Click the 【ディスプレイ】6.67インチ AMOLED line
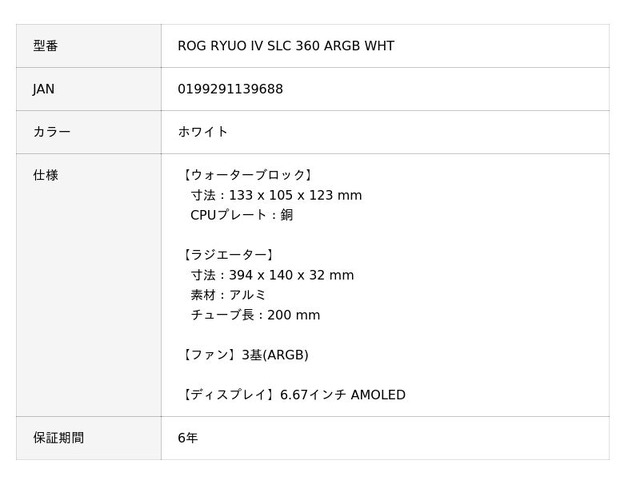Screen dimensions: 640x484 [x=293, y=395]
